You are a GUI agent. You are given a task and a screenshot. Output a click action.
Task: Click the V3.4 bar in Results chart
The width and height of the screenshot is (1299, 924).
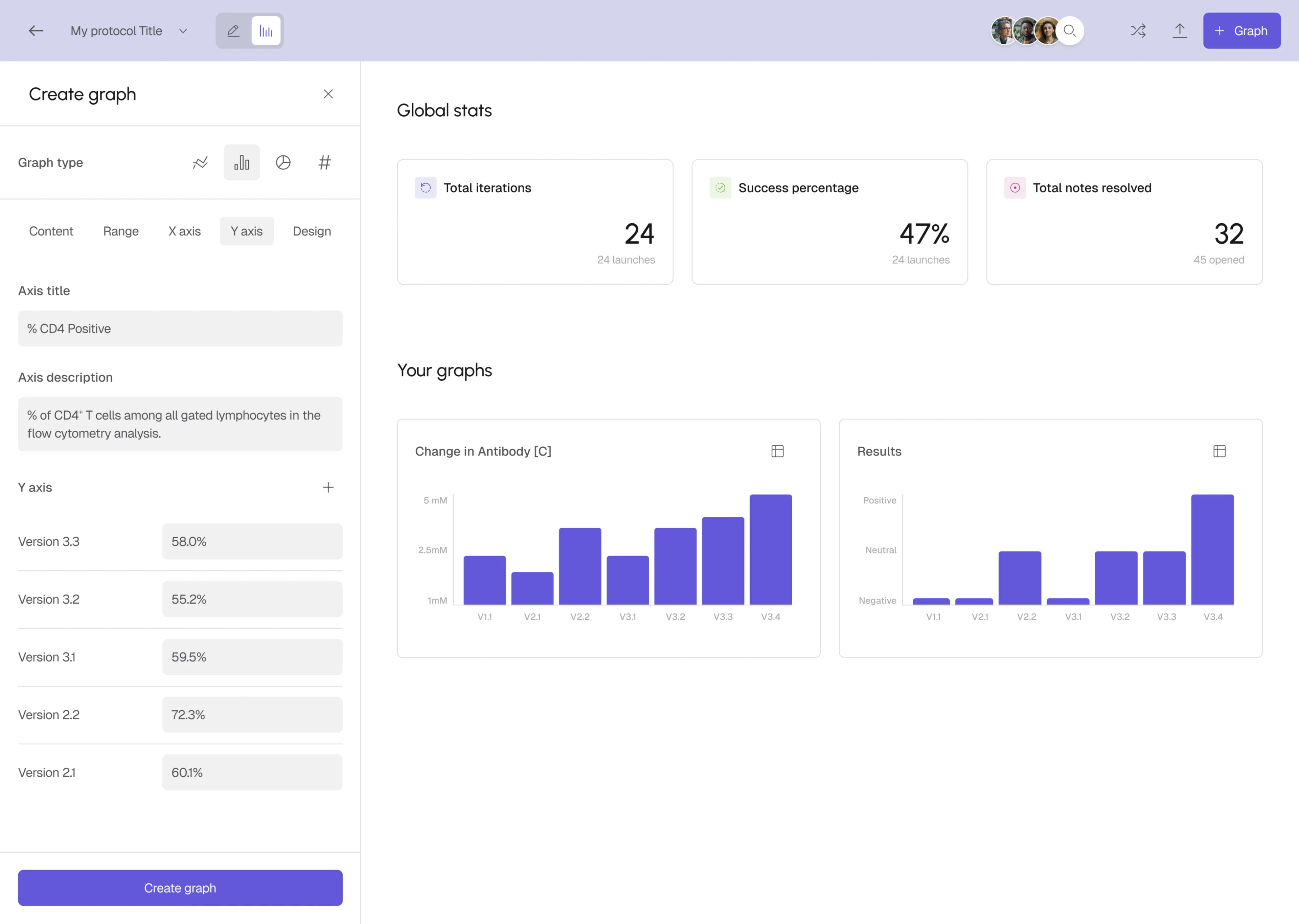click(x=1212, y=549)
